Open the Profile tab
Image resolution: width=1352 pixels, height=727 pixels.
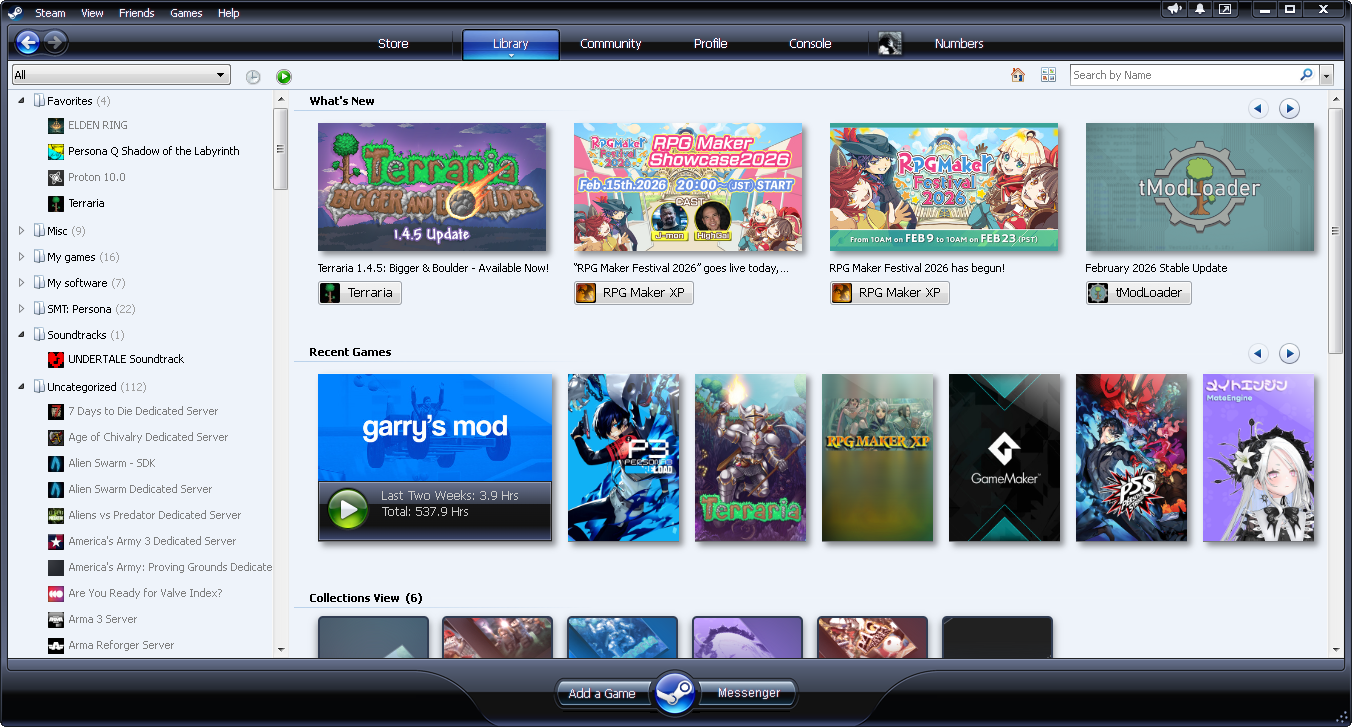click(710, 44)
